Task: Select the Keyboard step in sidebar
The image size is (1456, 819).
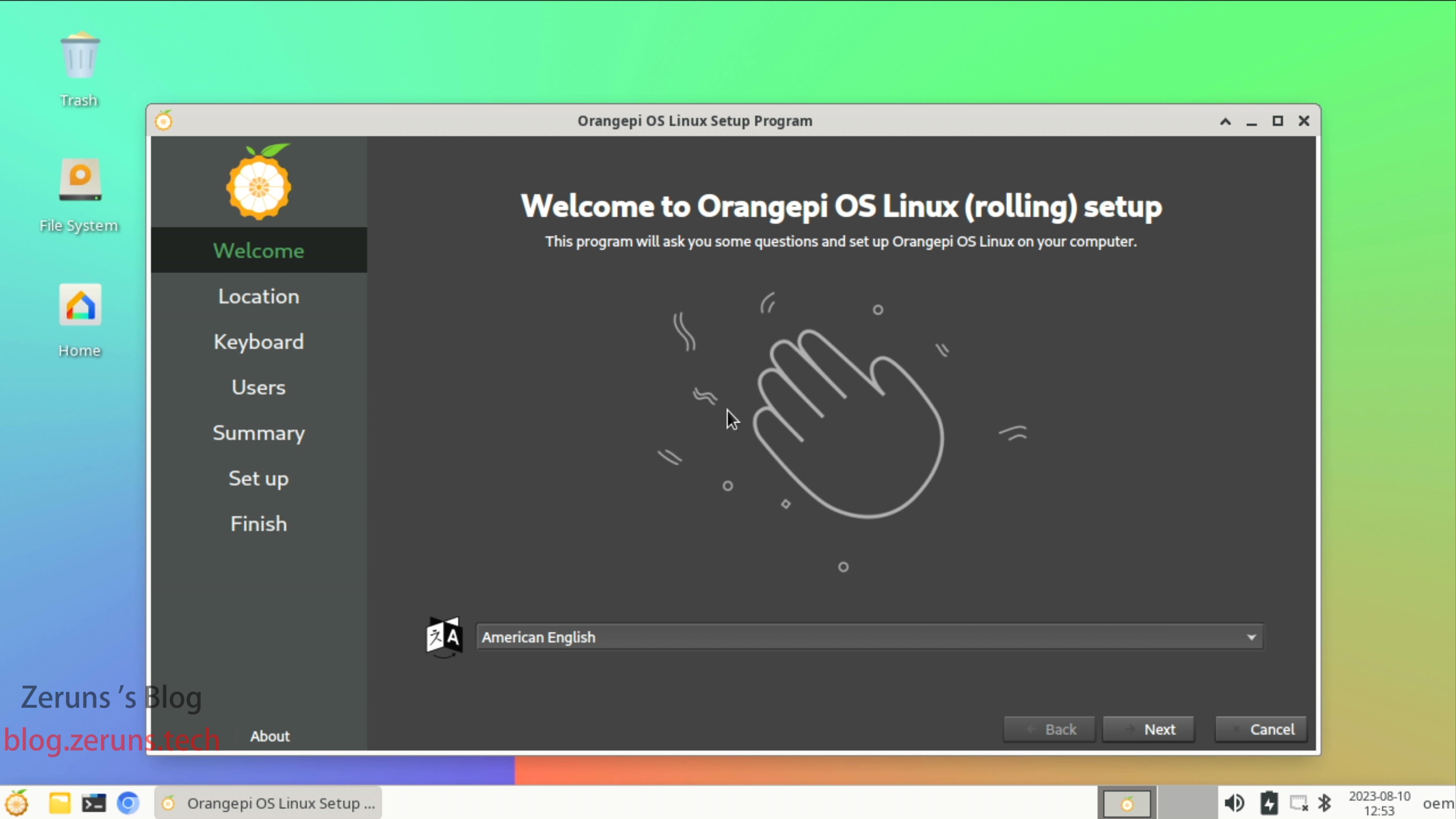Action: [x=259, y=341]
